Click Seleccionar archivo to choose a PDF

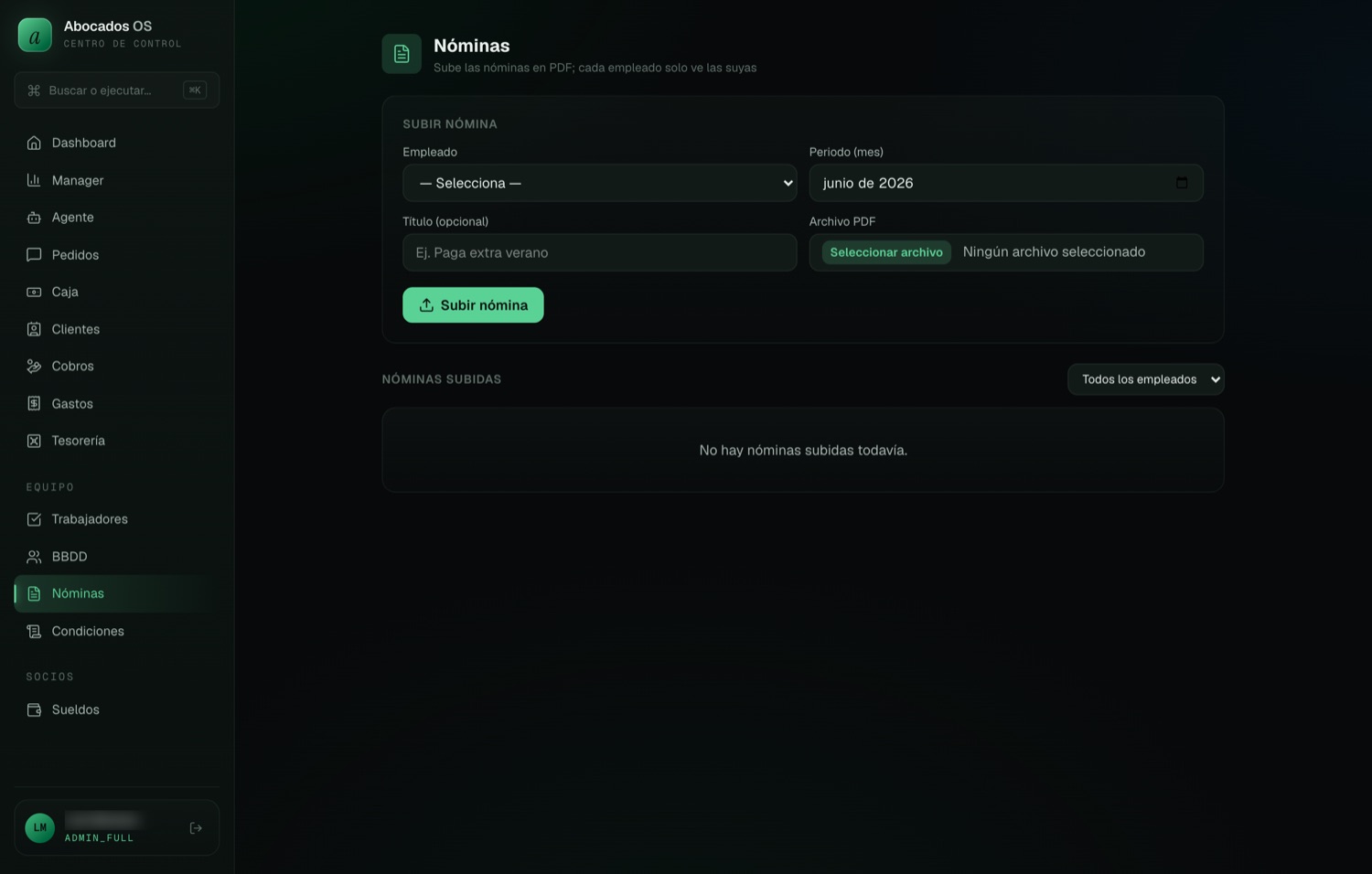[x=886, y=252]
